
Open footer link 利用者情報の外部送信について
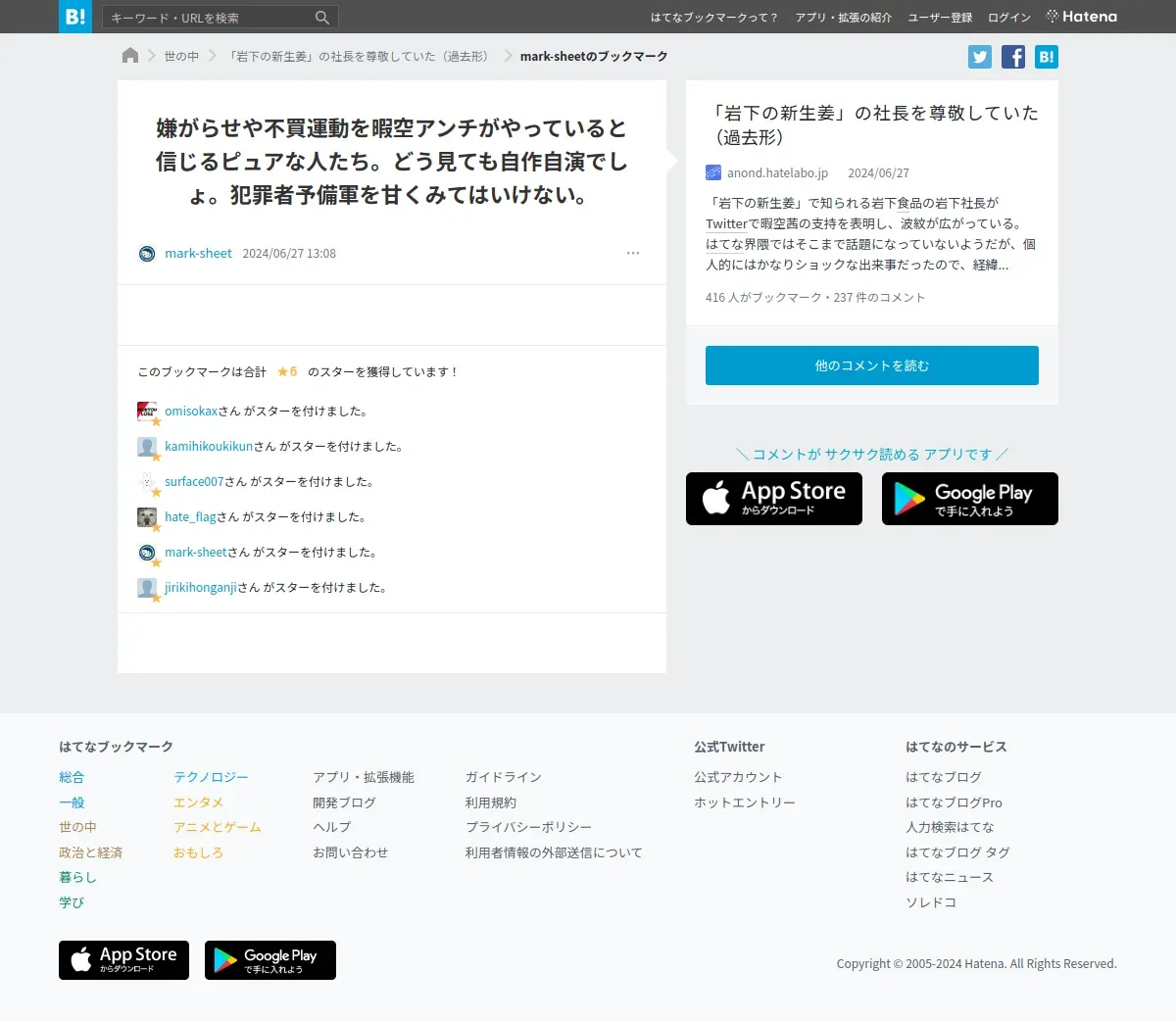click(554, 852)
